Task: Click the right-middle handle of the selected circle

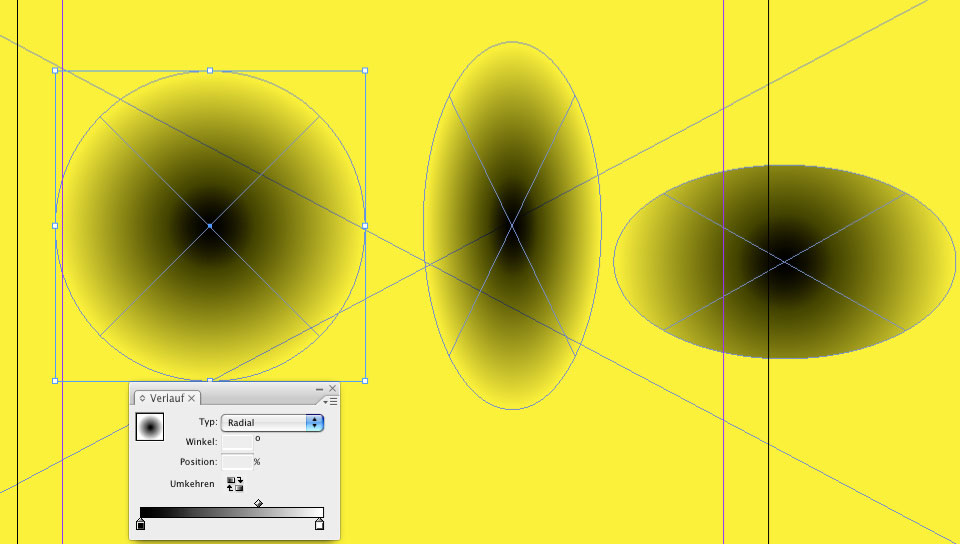Action: [365, 226]
